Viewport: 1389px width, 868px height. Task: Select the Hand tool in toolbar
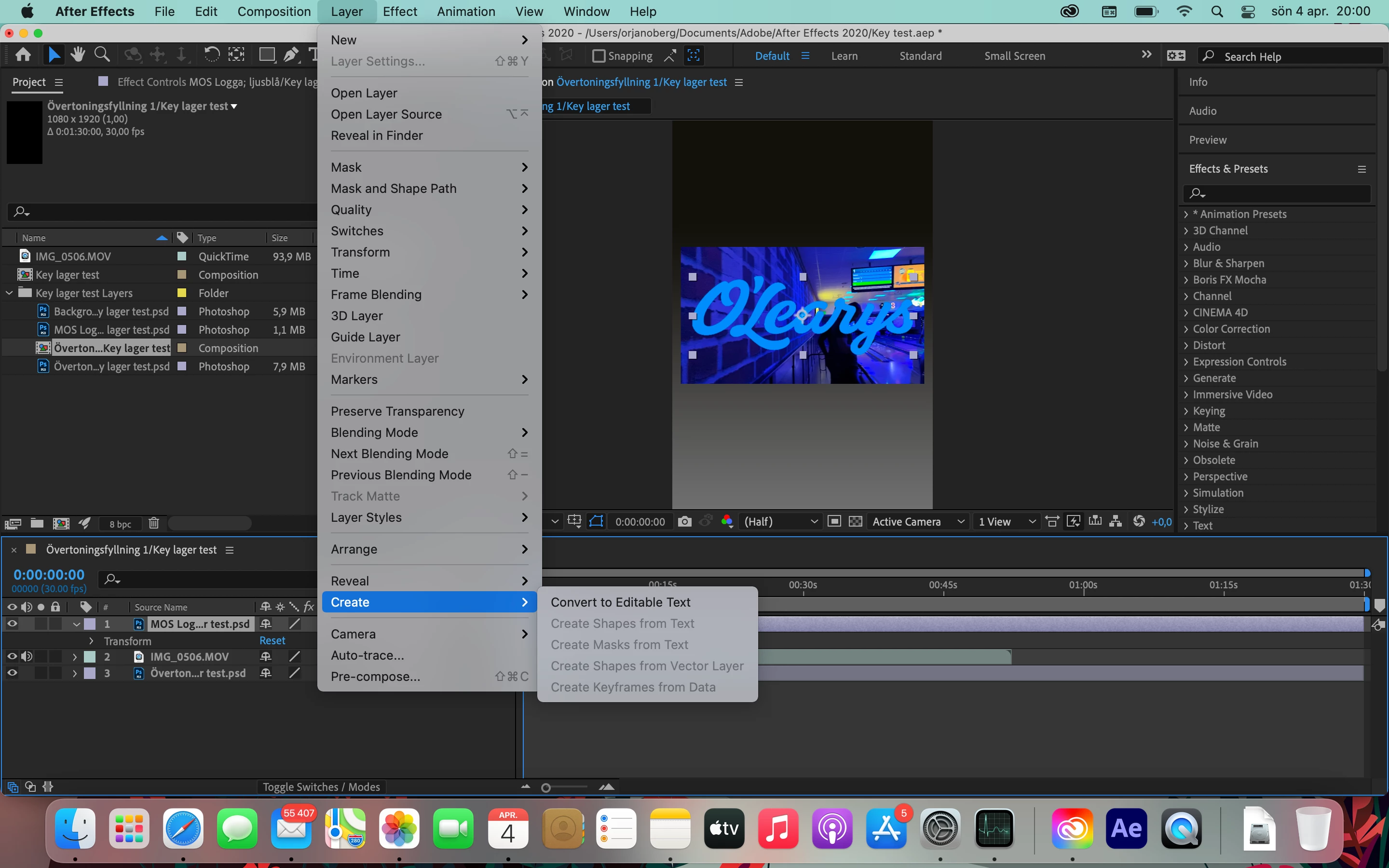click(x=78, y=55)
